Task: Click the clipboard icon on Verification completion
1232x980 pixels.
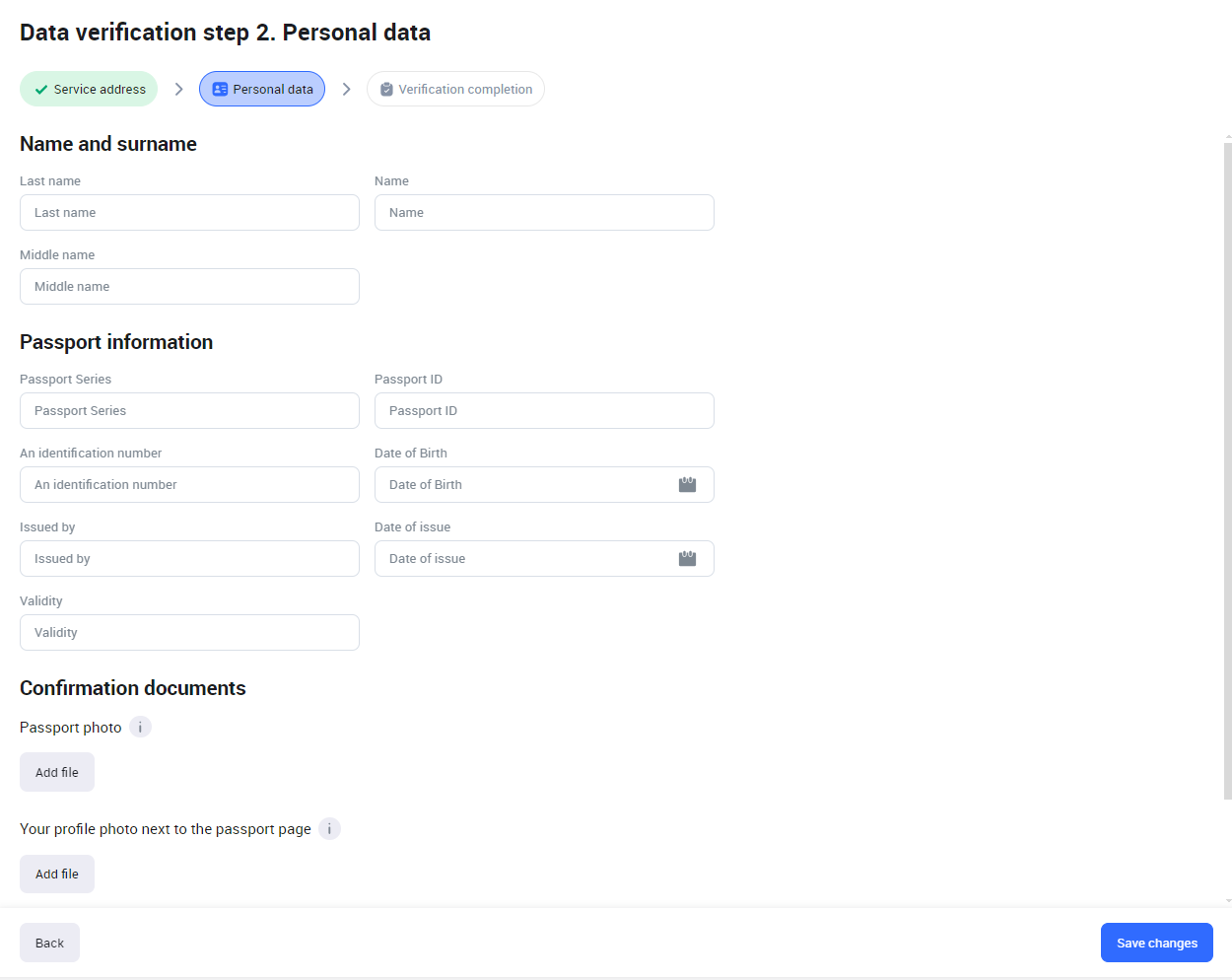Action: 386,90
